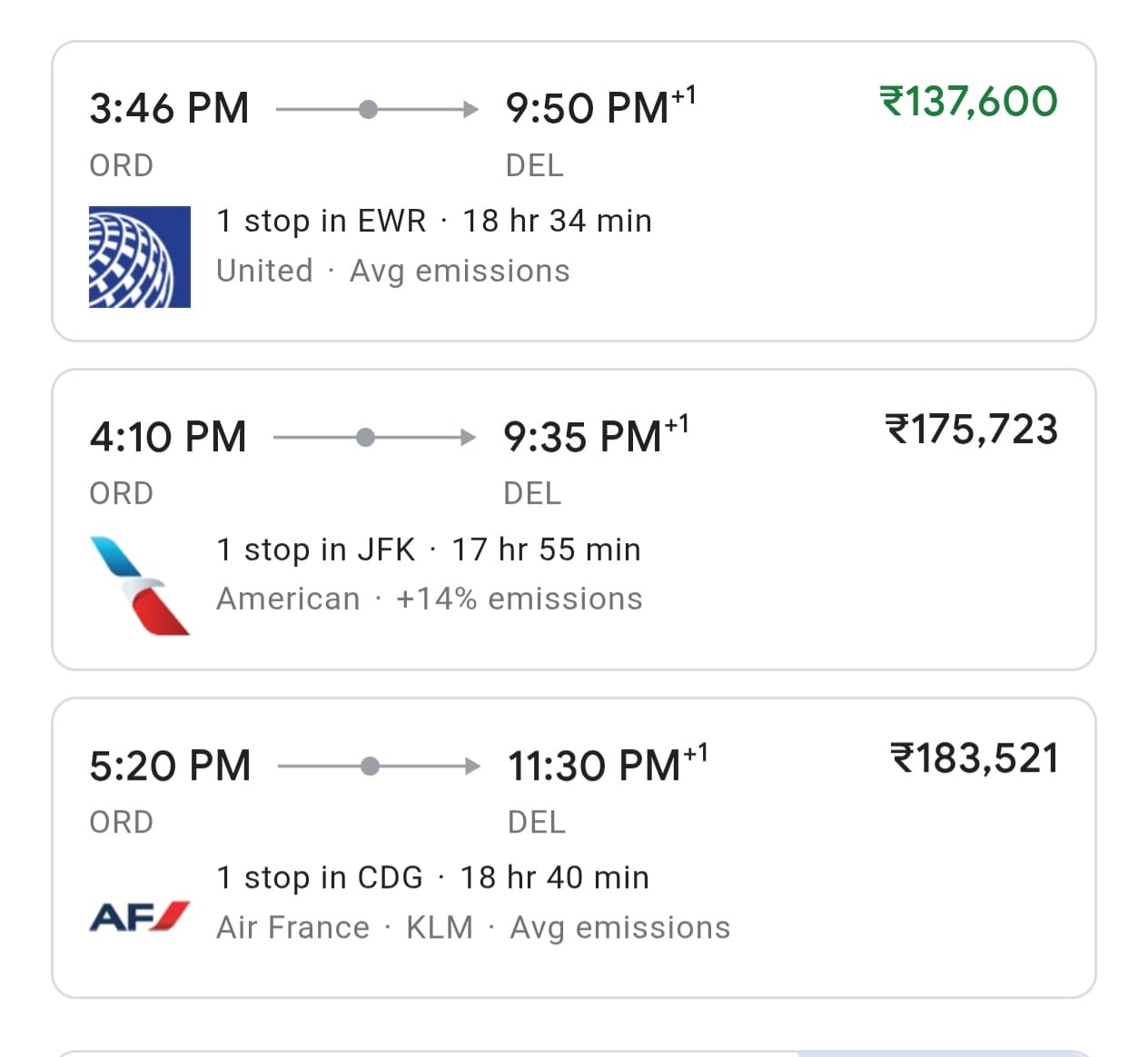Image resolution: width=1148 pixels, height=1057 pixels.
Task: Open the 4:10 PM departure flight
Action: [168, 438]
